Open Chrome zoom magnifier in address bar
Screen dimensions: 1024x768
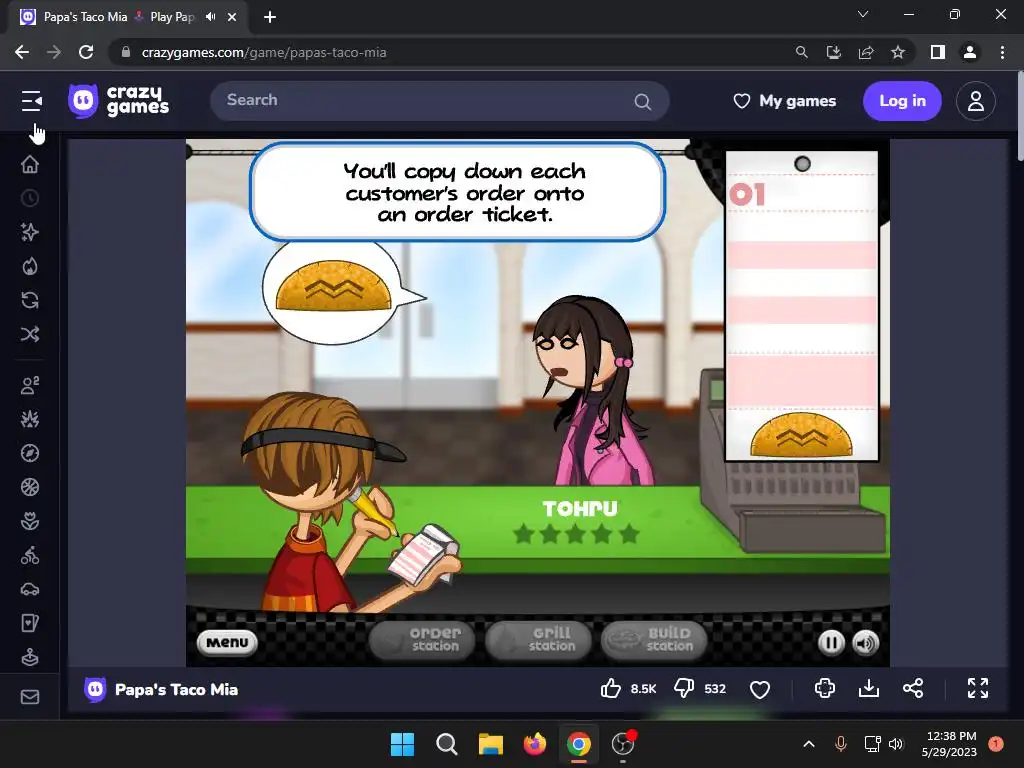[801, 52]
